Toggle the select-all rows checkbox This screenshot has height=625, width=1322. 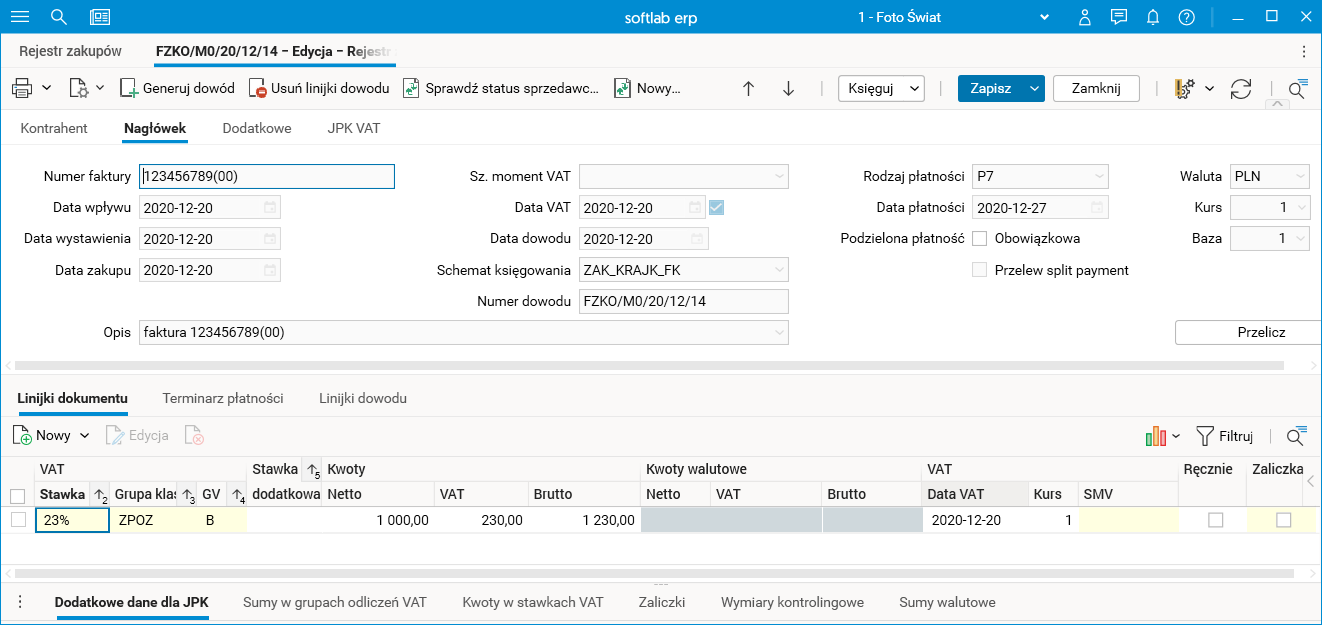[17, 495]
